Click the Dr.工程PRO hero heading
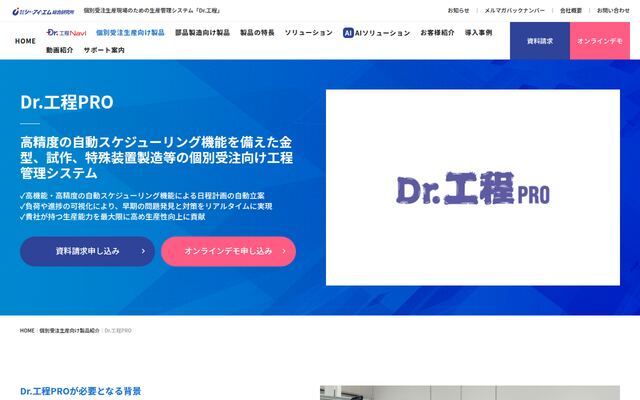This screenshot has width=640, height=400. (67, 102)
